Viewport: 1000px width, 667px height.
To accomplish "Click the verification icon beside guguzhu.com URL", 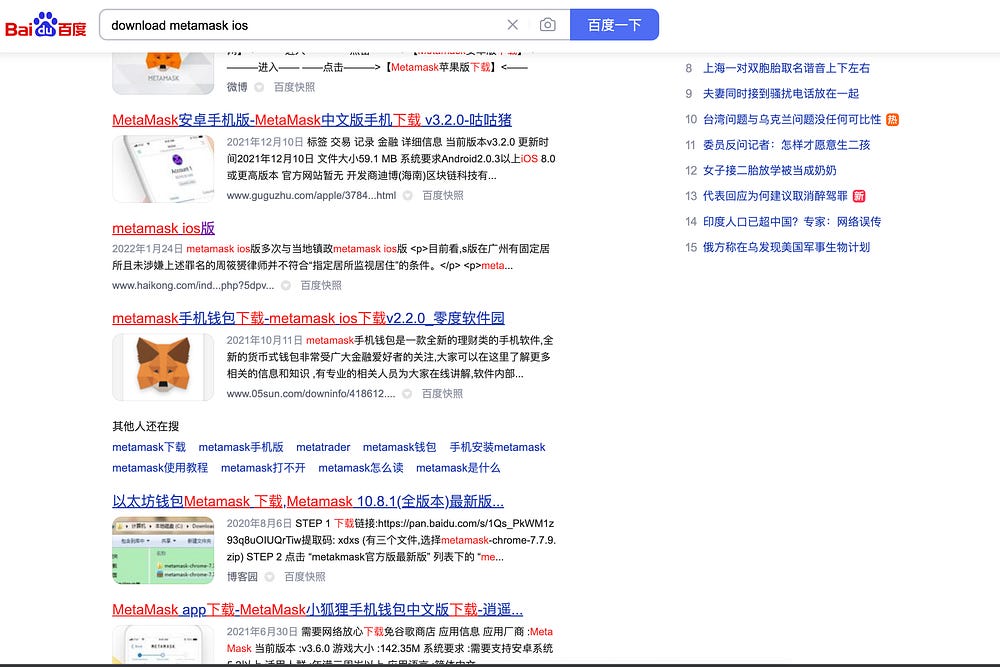I will click(x=408, y=195).
